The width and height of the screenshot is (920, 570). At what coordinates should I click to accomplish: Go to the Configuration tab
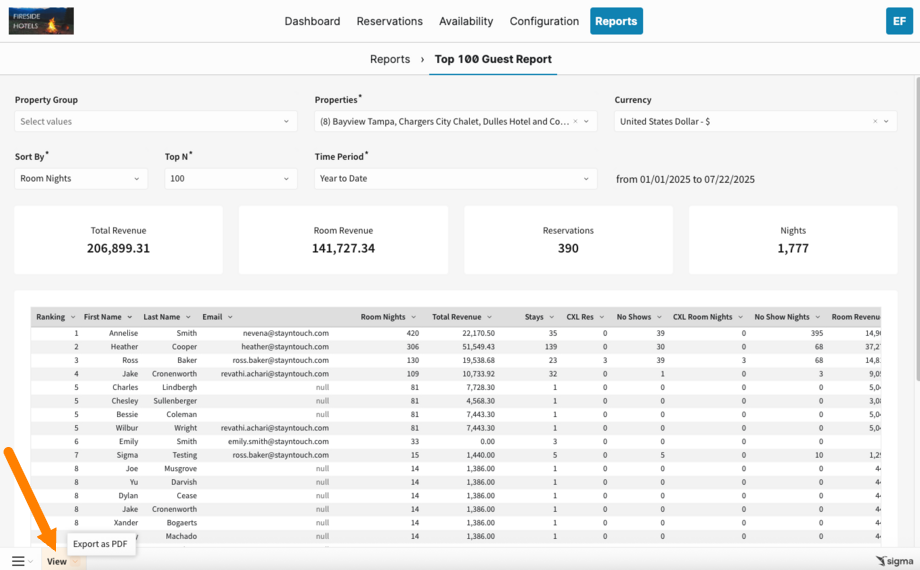tap(544, 21)
